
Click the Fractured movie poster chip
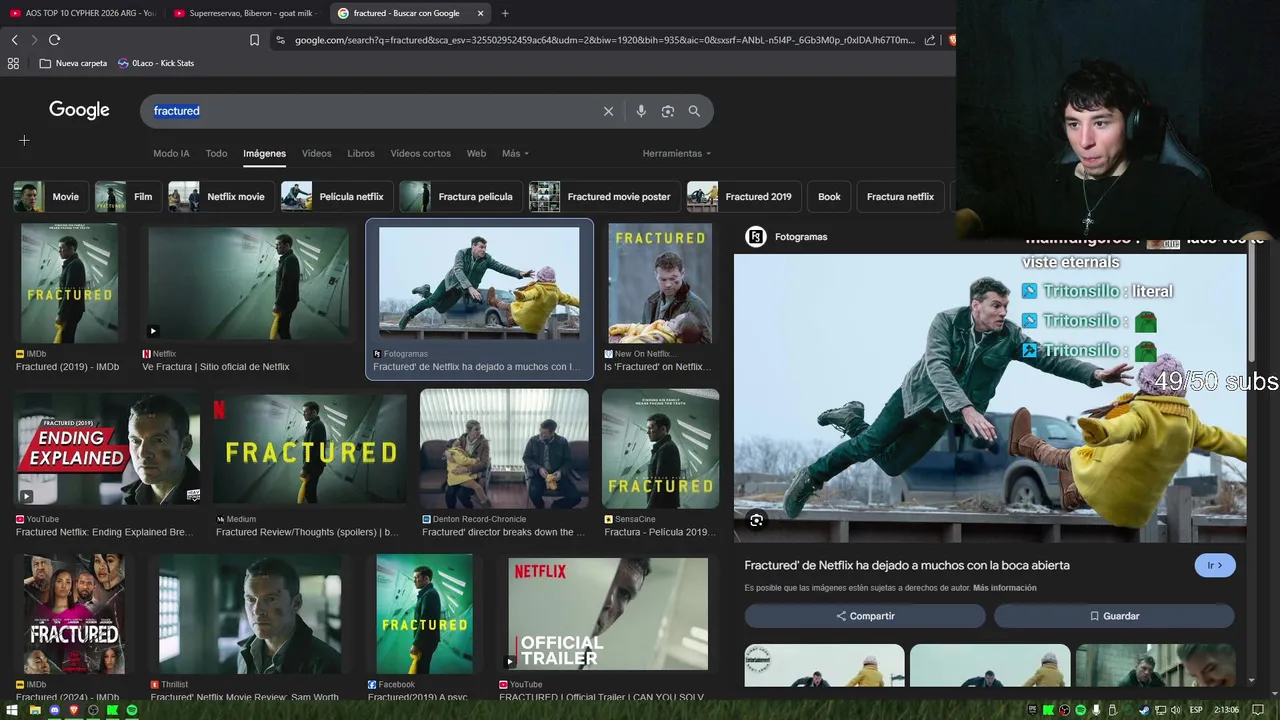604,197
